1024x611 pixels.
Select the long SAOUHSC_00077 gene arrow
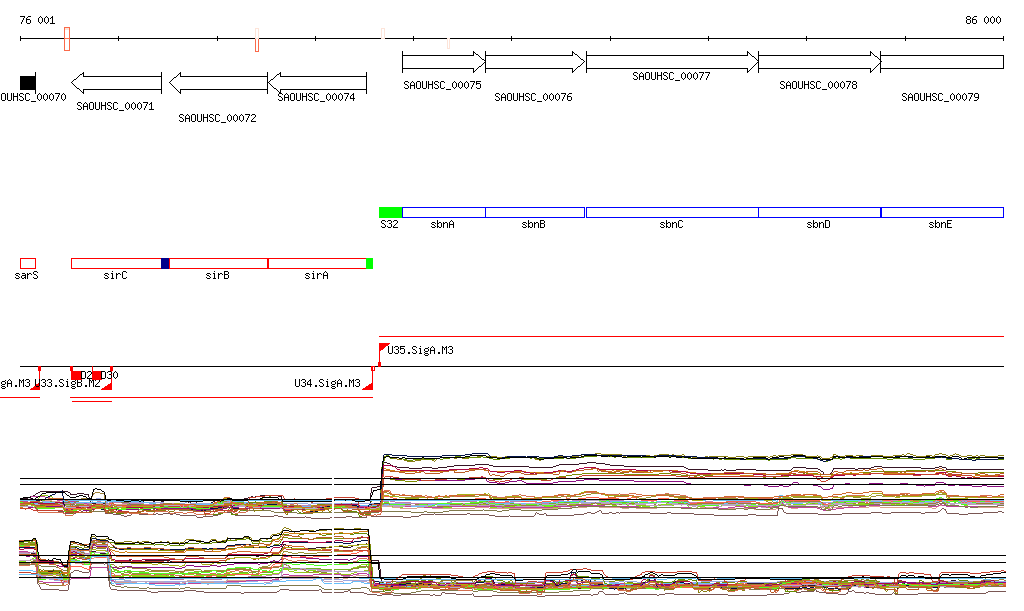point(672,63)
